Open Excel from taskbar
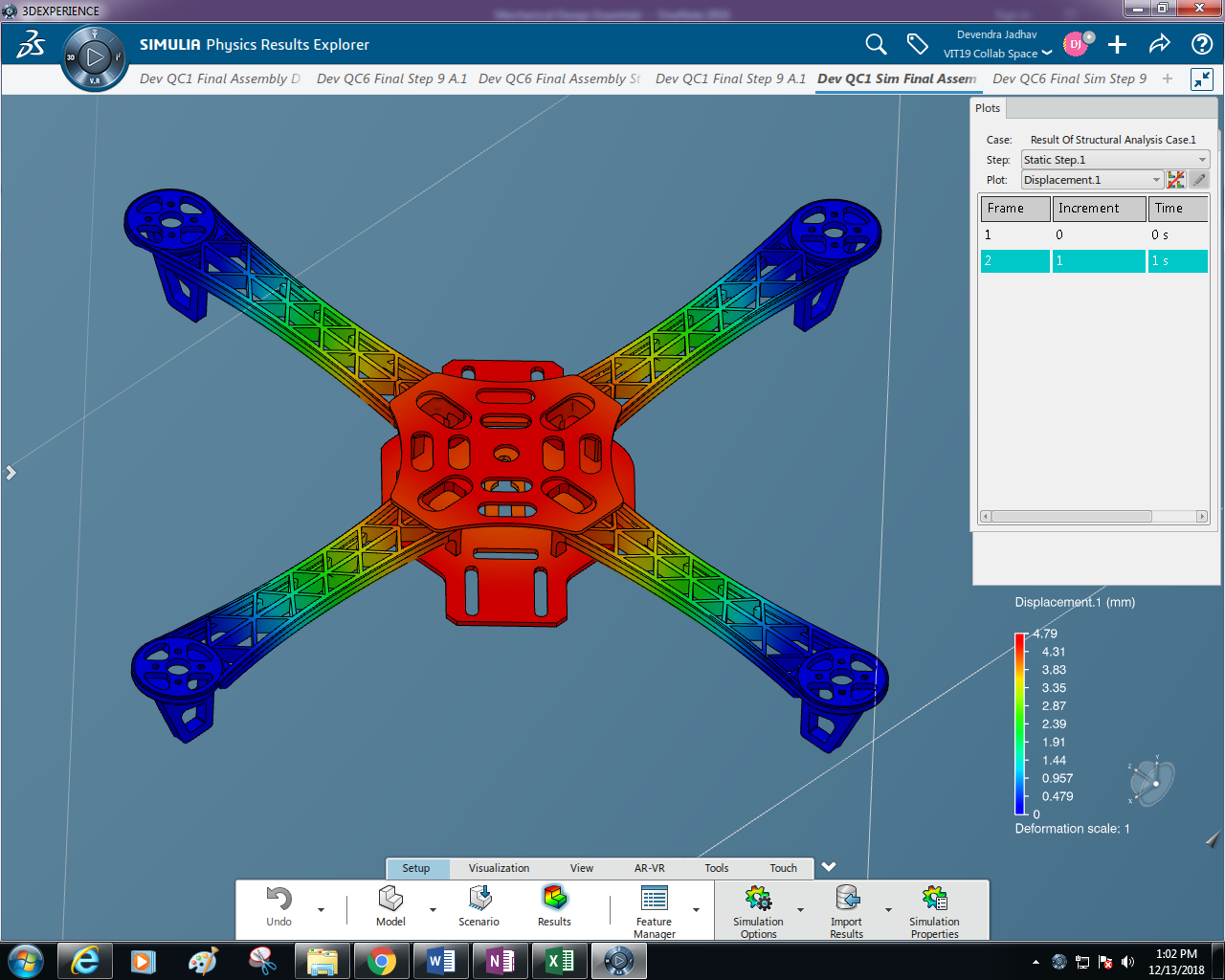The height and width of the screenshot is (980, 1225). coord(560,961)
